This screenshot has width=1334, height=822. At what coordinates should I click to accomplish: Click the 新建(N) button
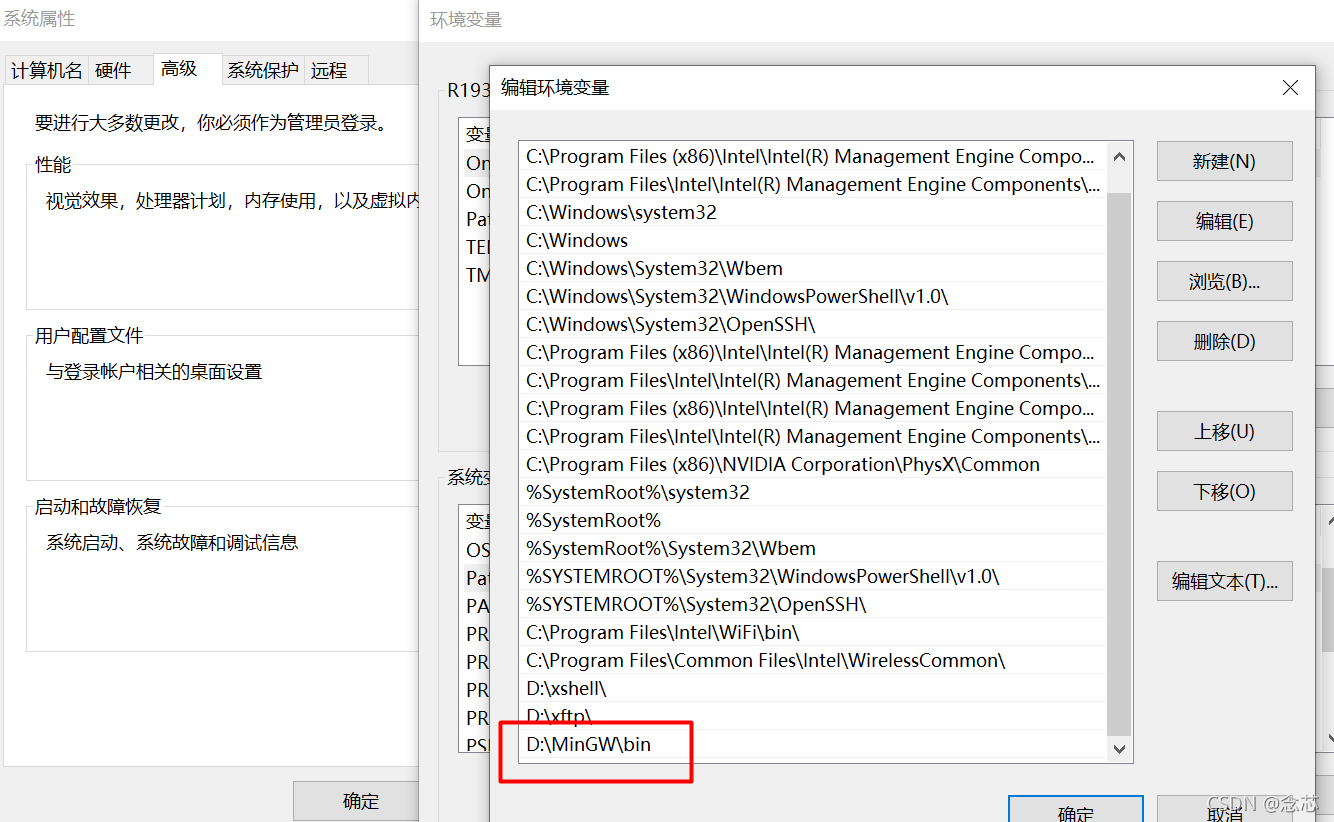[x=1224, y=161]
